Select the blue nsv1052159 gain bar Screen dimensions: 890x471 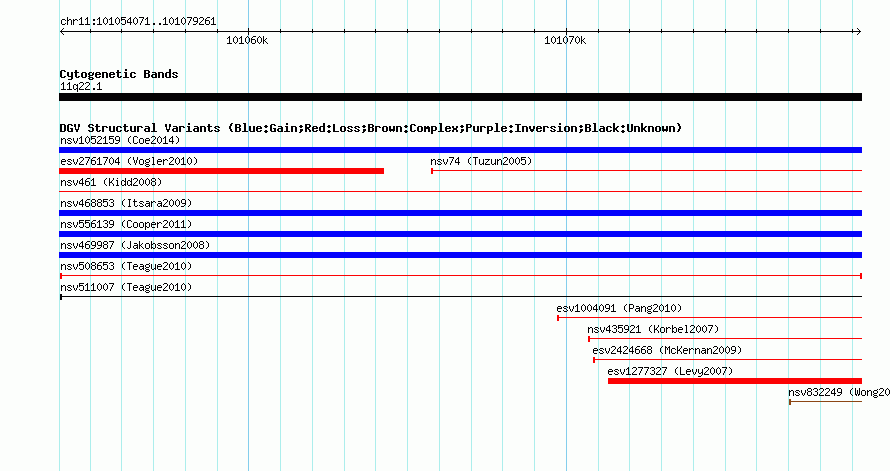coord(460,150)
